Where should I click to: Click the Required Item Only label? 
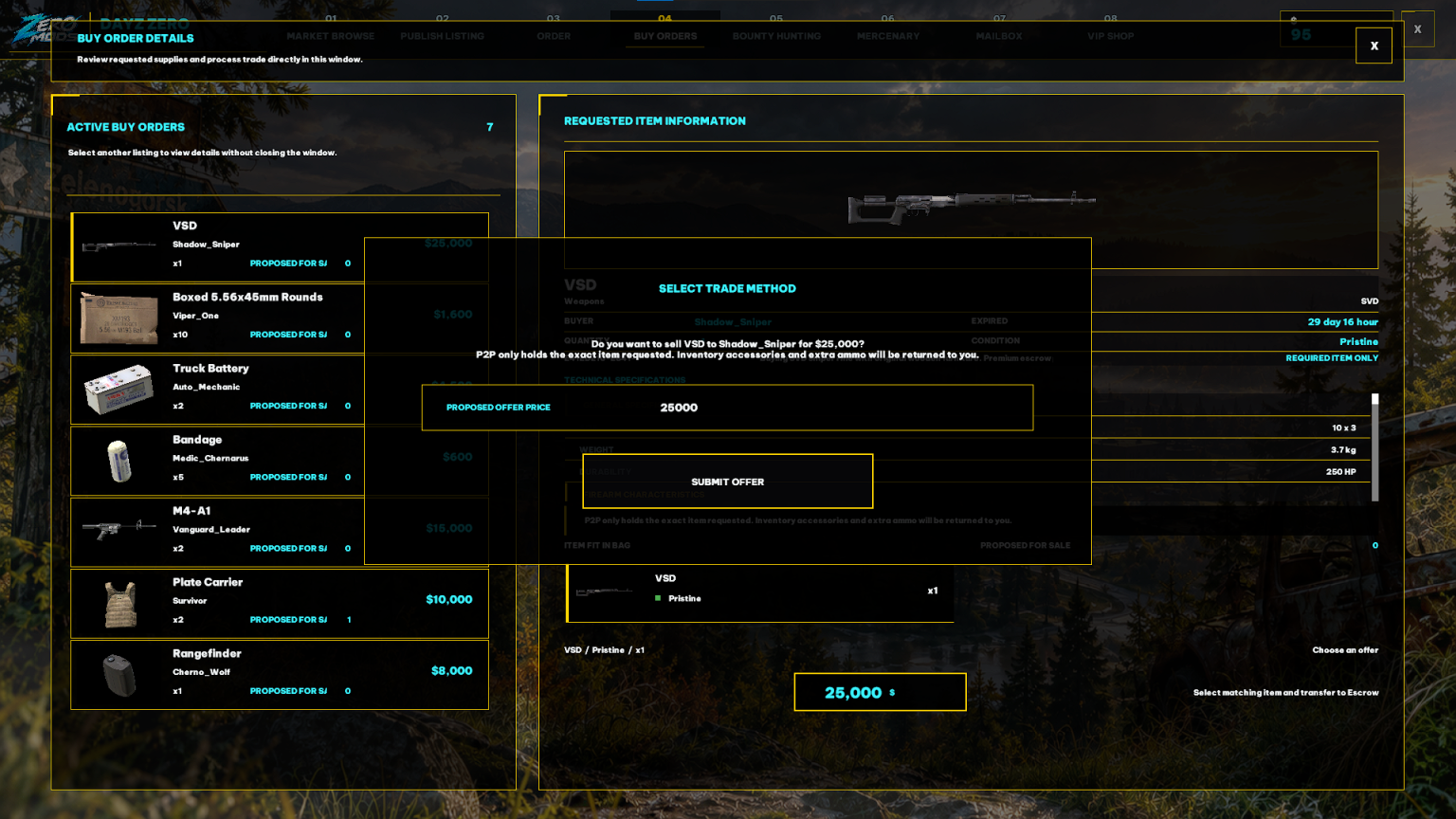[x=1332, y=358]
